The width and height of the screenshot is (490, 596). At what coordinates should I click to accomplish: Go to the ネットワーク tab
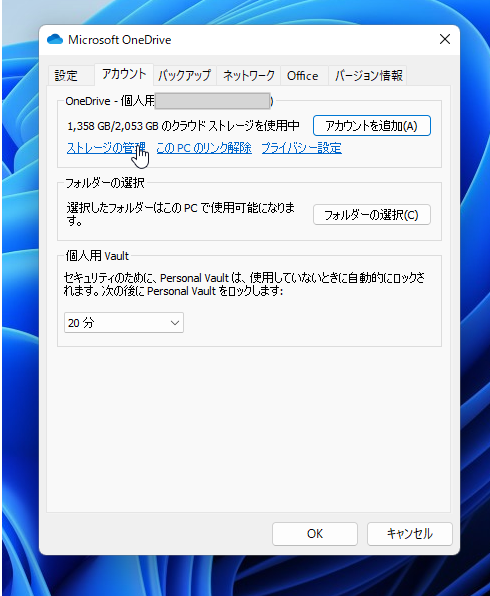(x=249, y=75)
